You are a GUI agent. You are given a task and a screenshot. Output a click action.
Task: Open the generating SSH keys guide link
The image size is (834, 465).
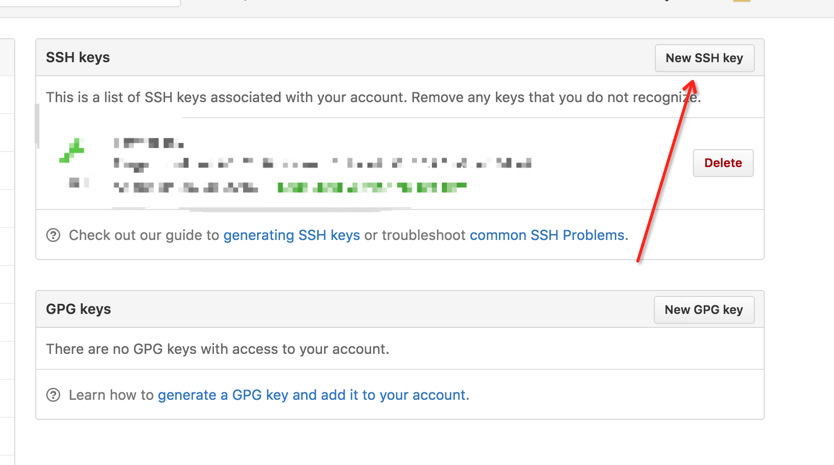(291, 235)
